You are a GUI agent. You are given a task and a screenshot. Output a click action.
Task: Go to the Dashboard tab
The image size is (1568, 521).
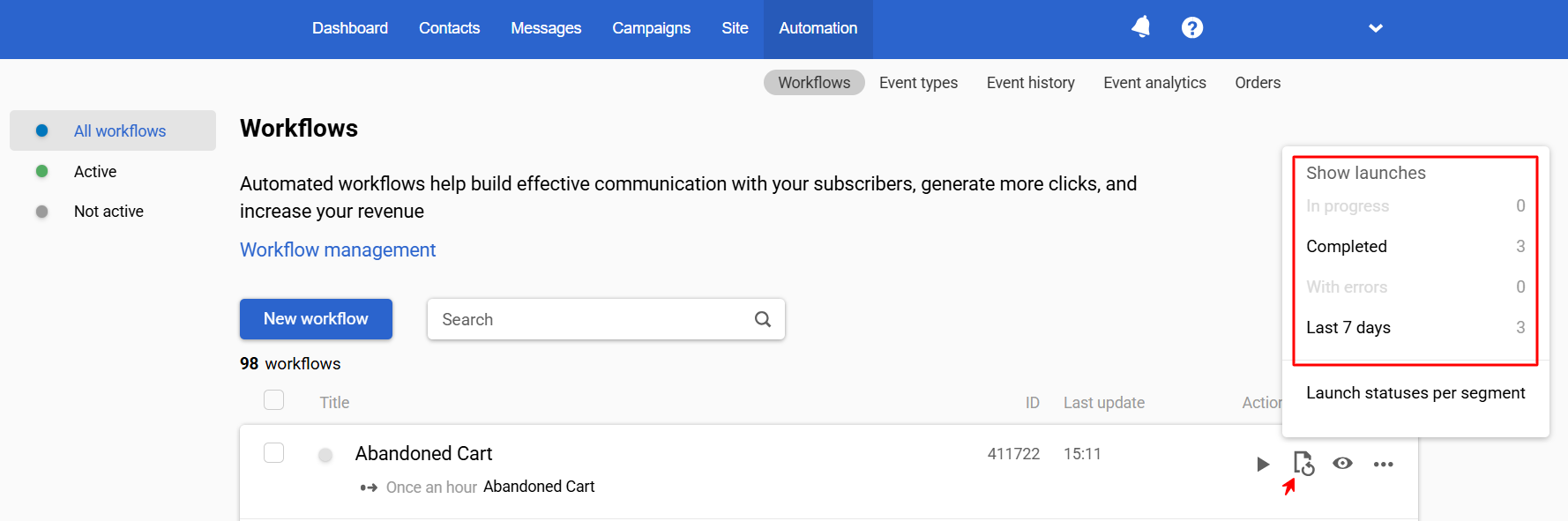[x=350, y=28]
